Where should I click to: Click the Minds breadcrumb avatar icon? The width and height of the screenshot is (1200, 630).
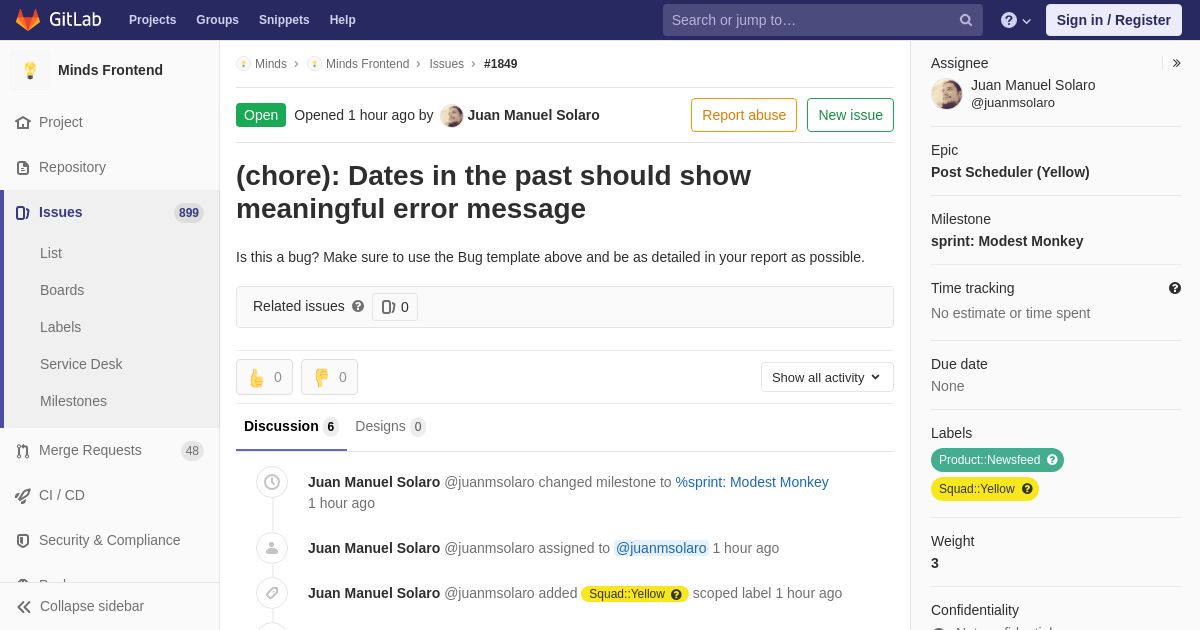[243, 64]
